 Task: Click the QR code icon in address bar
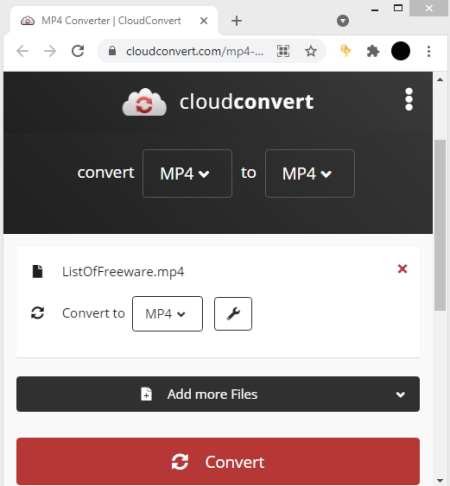(x=283, y=51)
